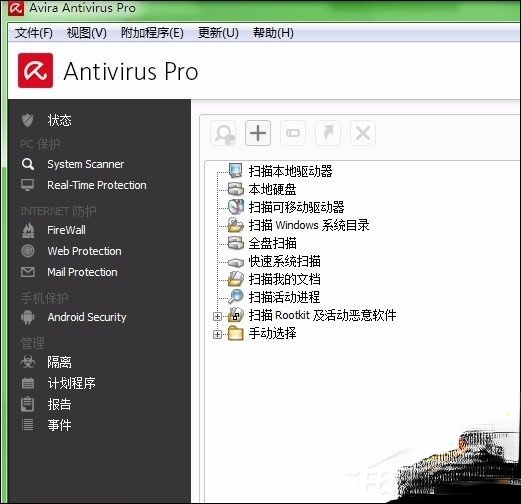The height and width of the screenshot is (504, 521).
Task: Click the documents folder icon of 扫描我的文档
Action: pos(236,279)
